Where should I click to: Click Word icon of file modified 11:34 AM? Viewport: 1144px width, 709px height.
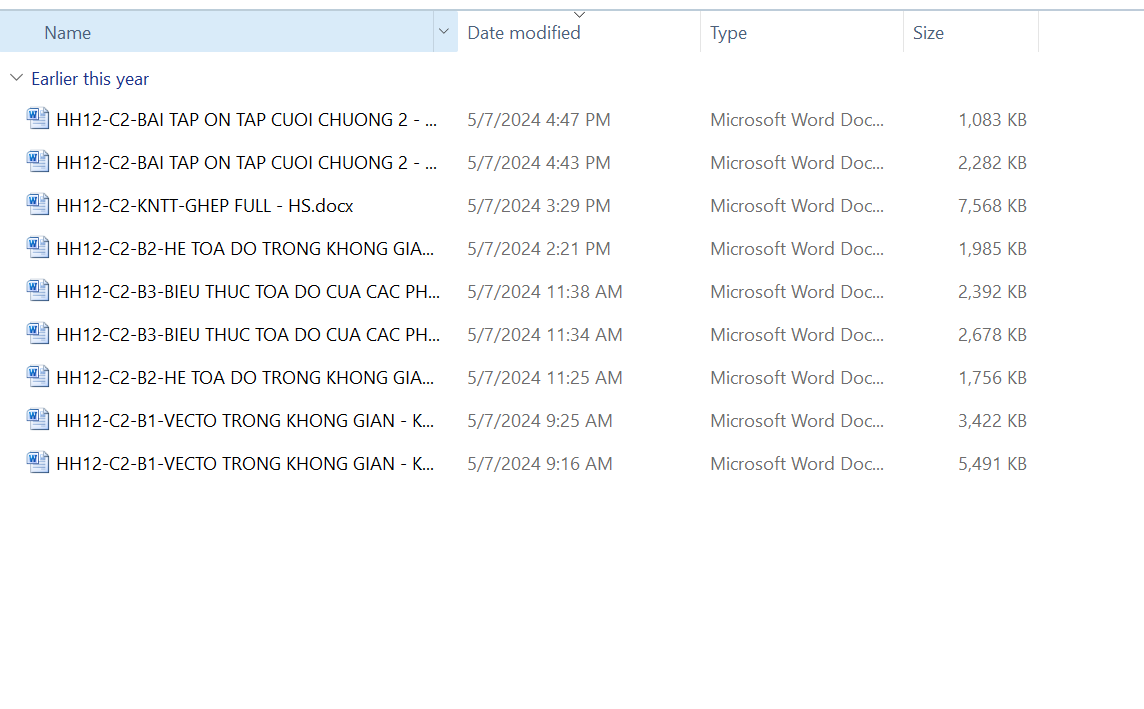pos(38,334)
